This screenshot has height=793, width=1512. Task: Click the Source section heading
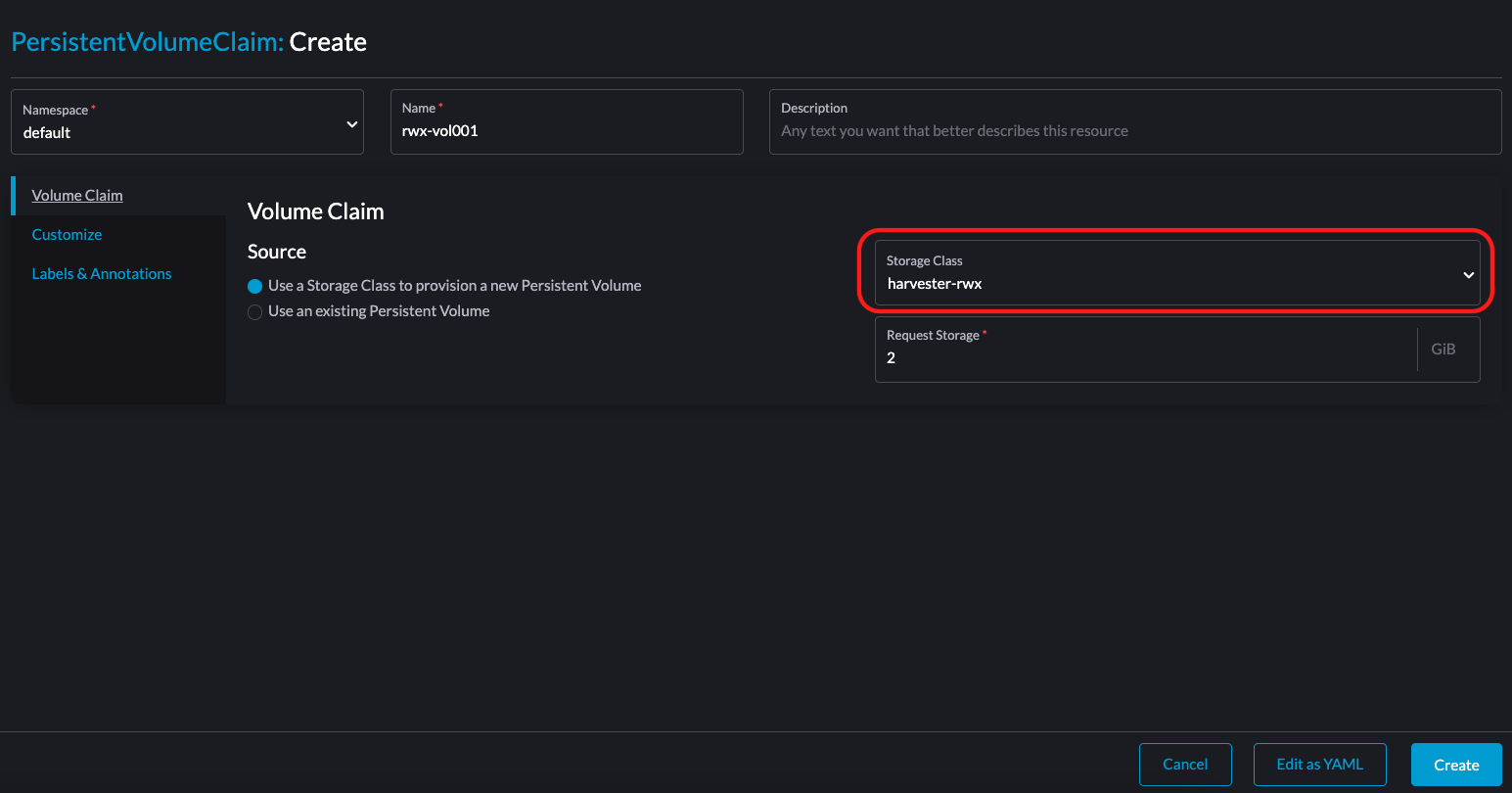276,252
